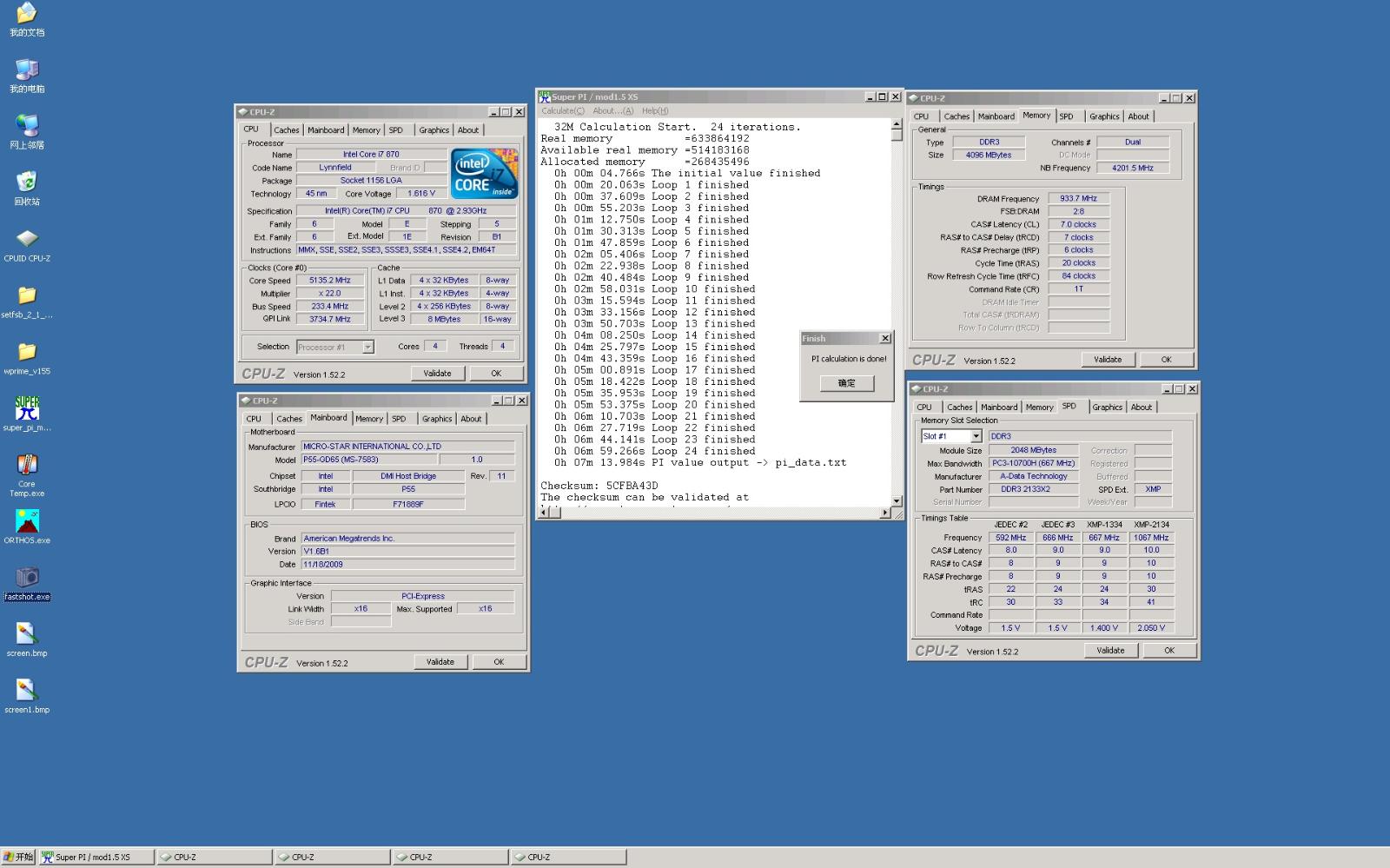The width and height of the screenshot is (1390, 868).
Task: Activate the first CPU-Z taskbar button
Action: [x=215, y=857]
